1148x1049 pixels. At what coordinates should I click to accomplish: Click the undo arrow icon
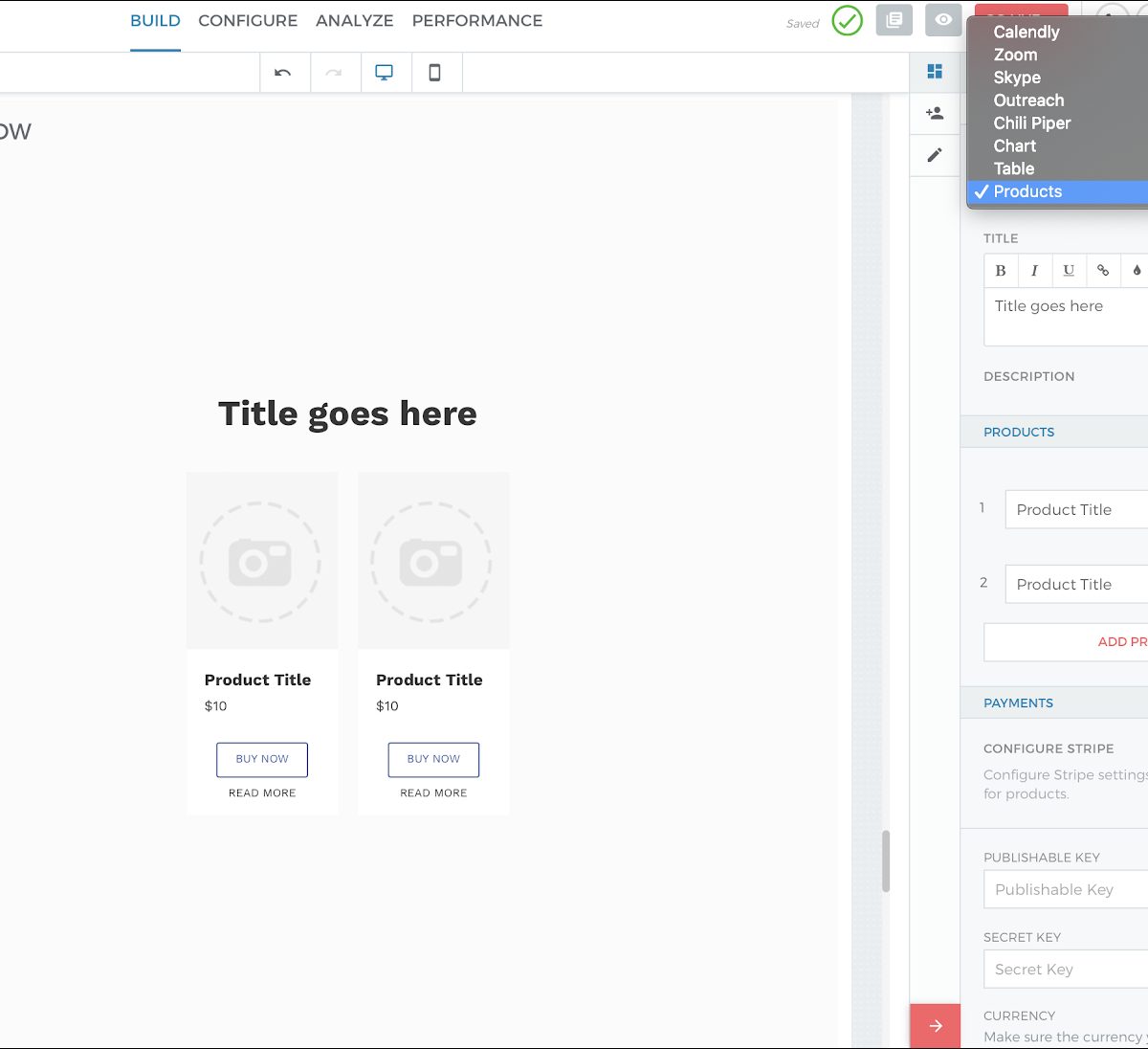pyautogui.click(x=283, y=73)
